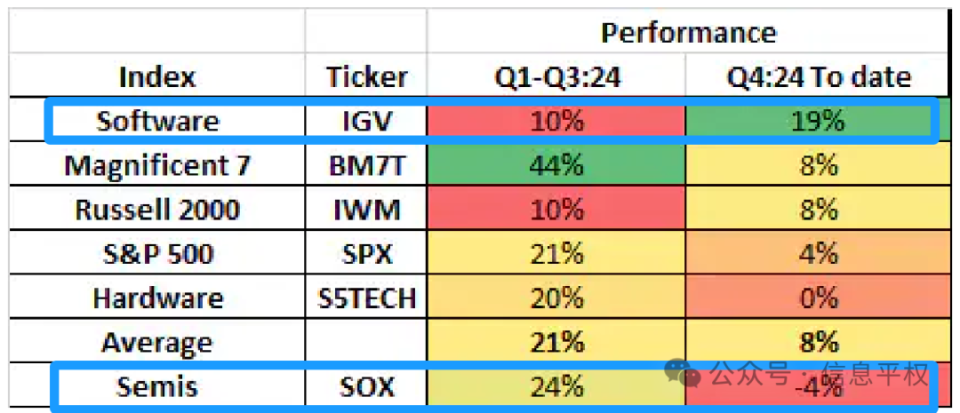Screen dimensions: 960x413
Task: Click the SOX ticker cell
Action: (x=367, y=386)
